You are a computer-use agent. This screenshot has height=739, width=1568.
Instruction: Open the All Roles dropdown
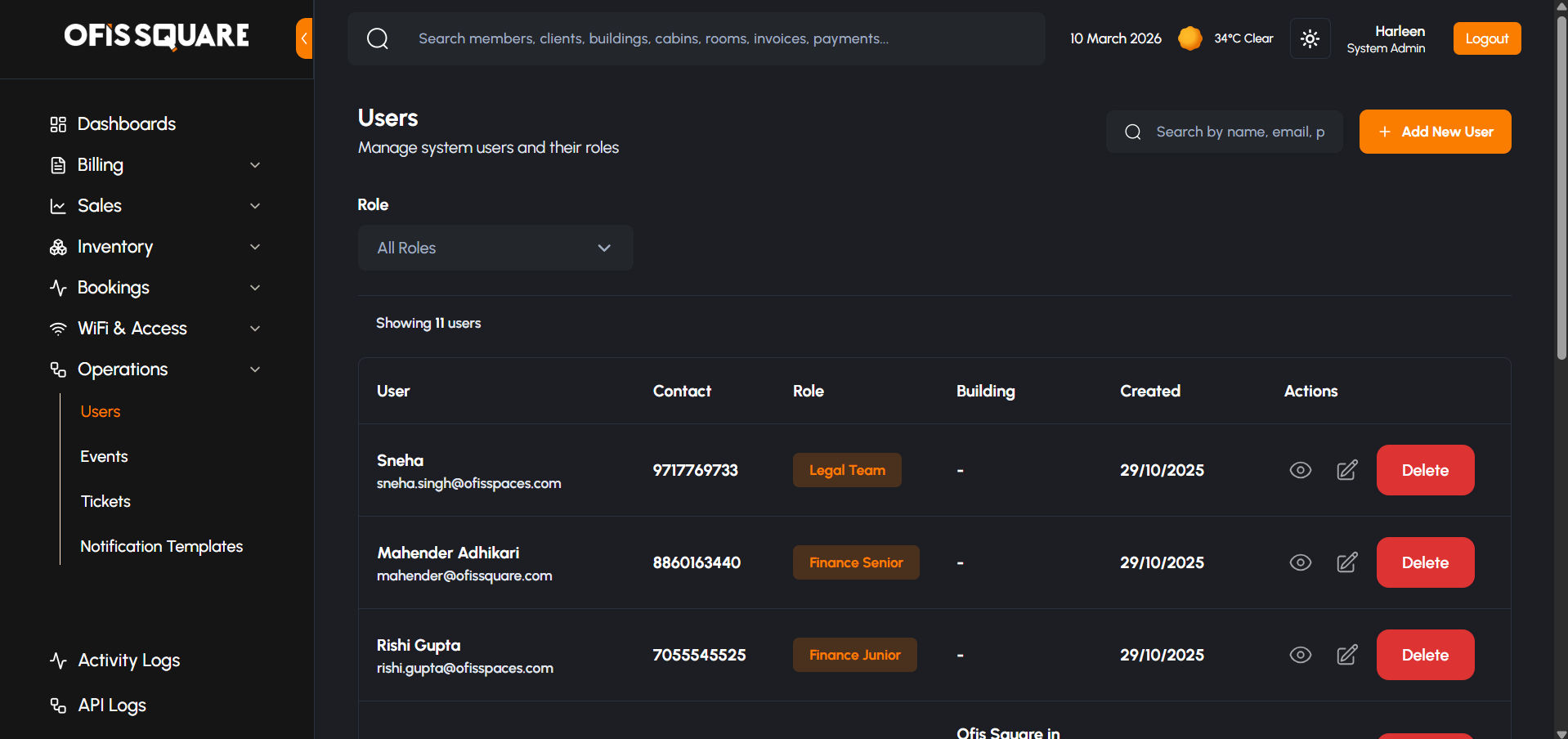(495, 248)
